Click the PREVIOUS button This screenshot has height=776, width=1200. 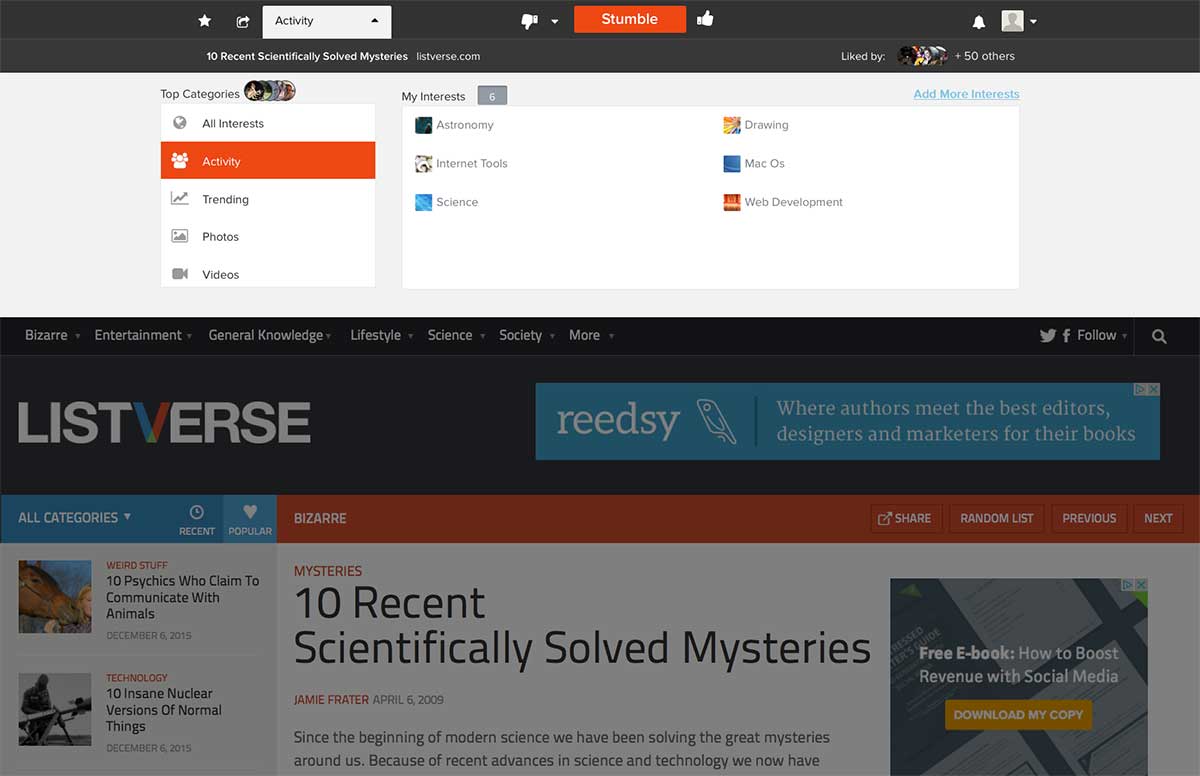[1089, 518]
